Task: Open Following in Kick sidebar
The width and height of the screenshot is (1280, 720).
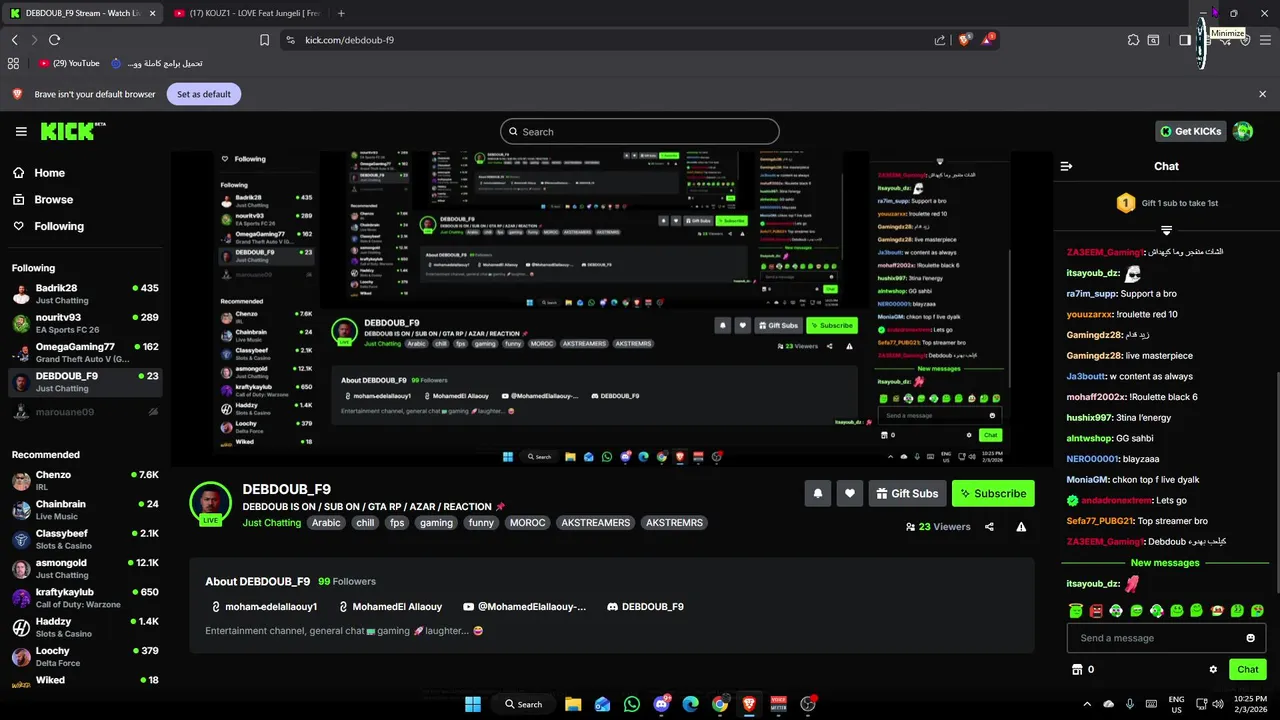Action: coord(48,226)
